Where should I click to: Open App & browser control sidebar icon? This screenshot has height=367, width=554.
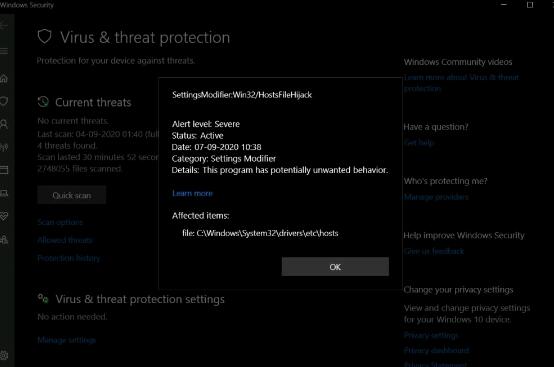[4, 170]
